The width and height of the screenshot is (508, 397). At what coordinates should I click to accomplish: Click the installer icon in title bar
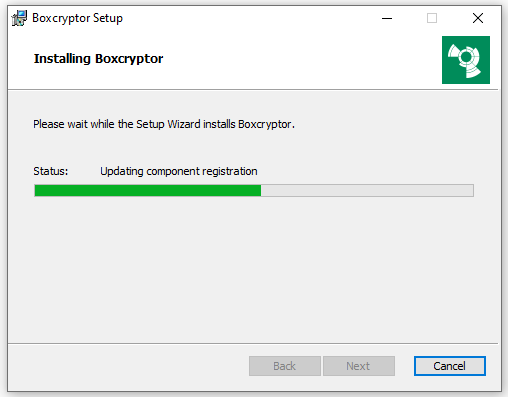19,18
